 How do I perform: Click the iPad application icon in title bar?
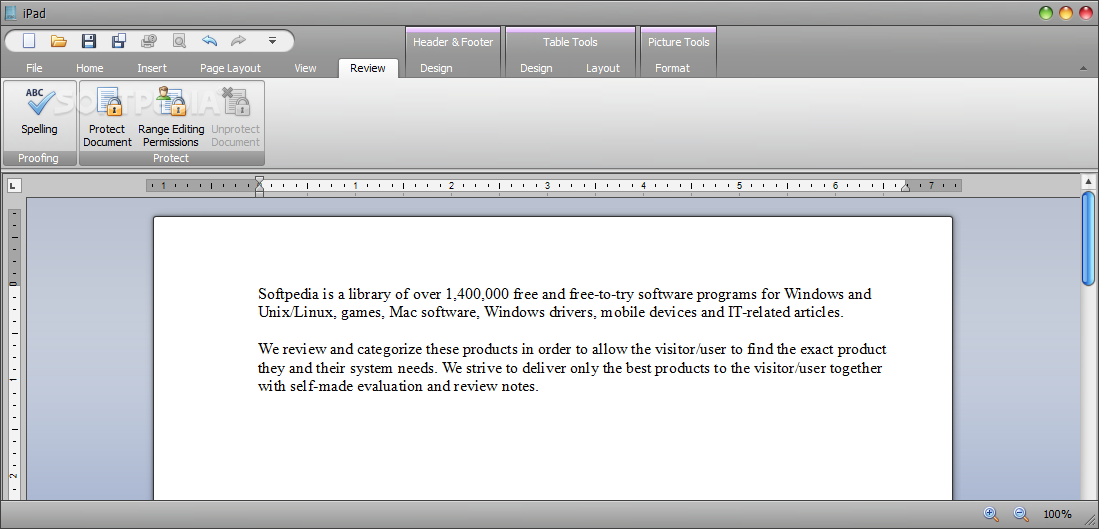(11, 13)
